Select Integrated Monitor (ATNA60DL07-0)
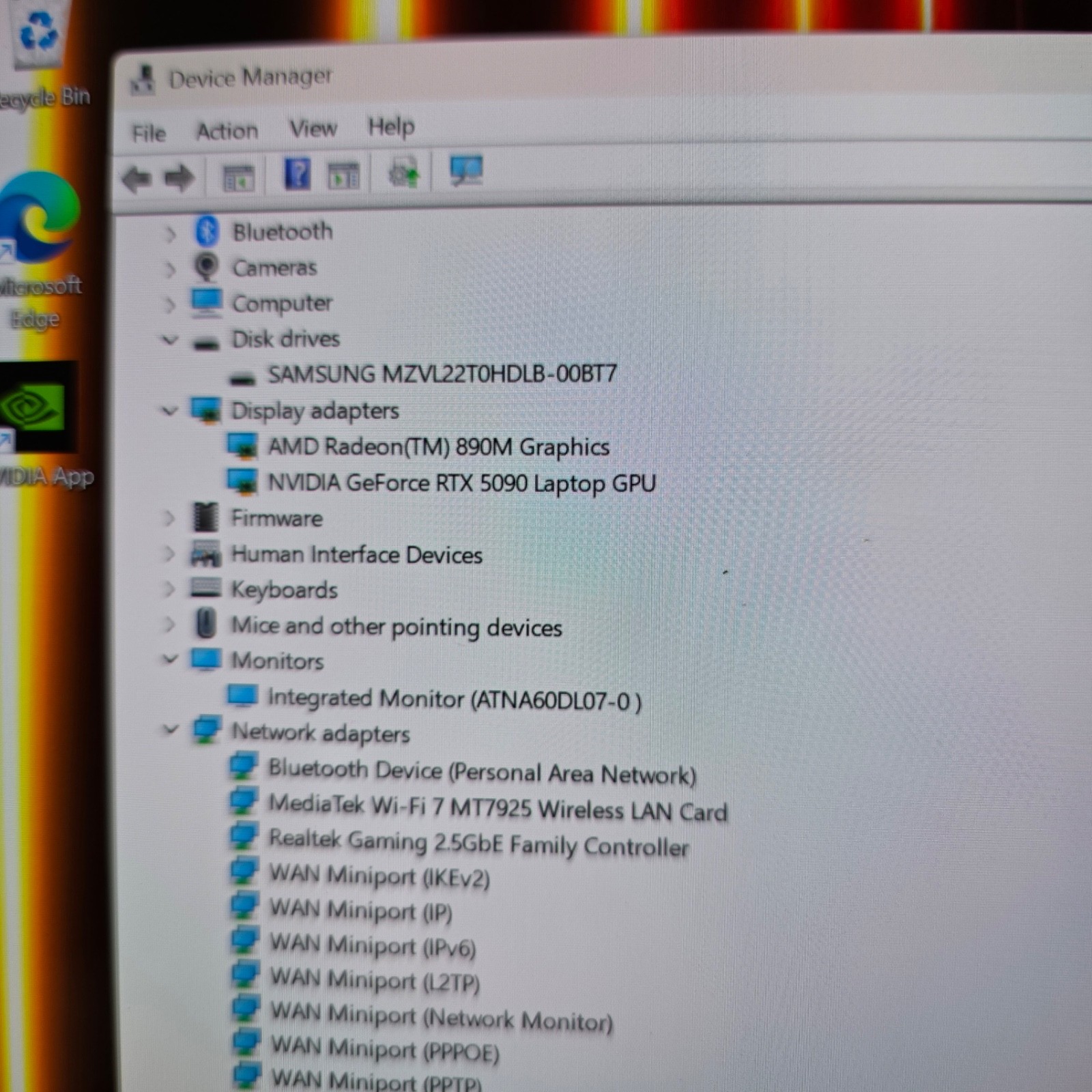 (x=455, y=700)
